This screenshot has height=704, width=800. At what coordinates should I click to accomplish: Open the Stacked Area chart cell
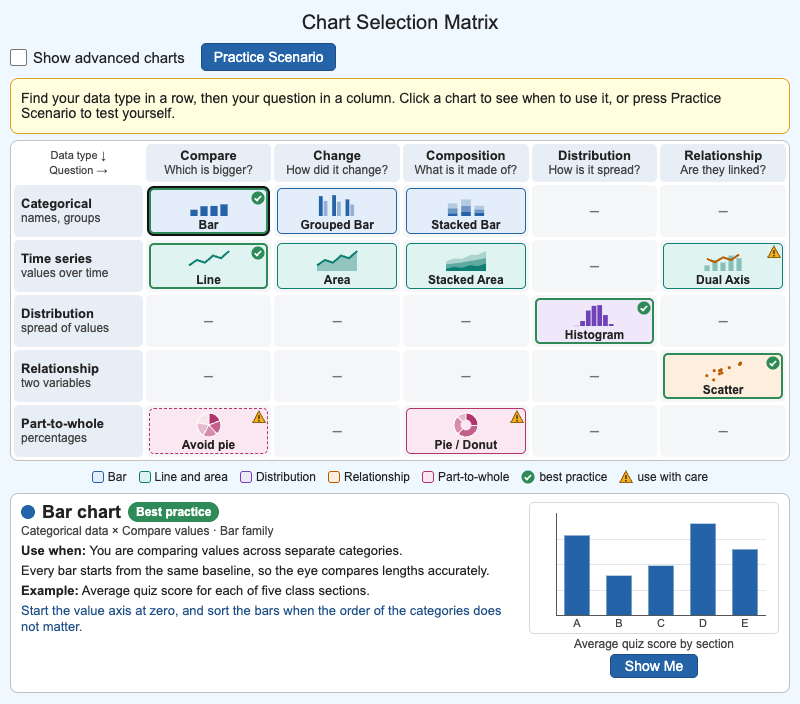[466, 266]
